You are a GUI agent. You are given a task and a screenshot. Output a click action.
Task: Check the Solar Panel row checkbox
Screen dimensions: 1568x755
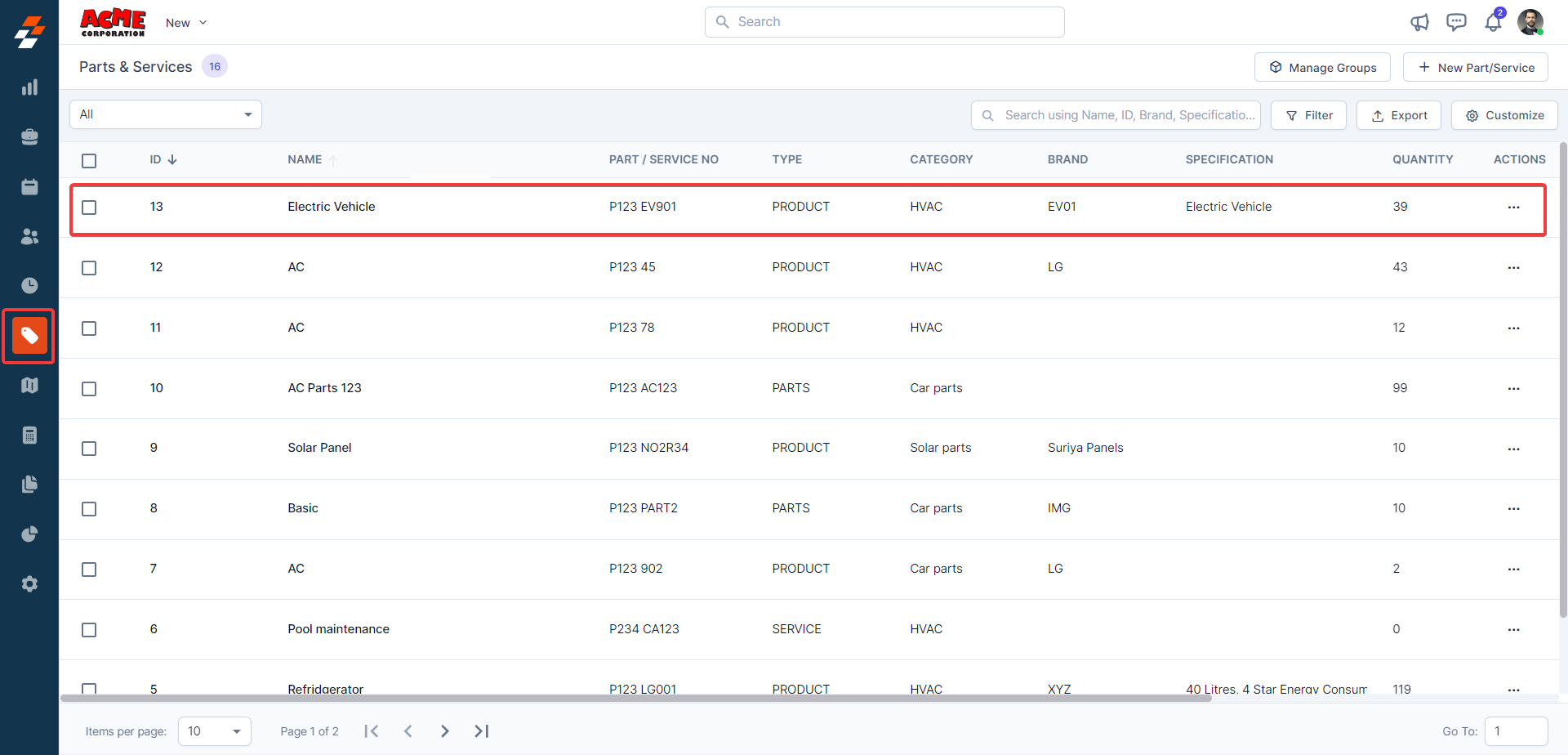tap(89, 449)
